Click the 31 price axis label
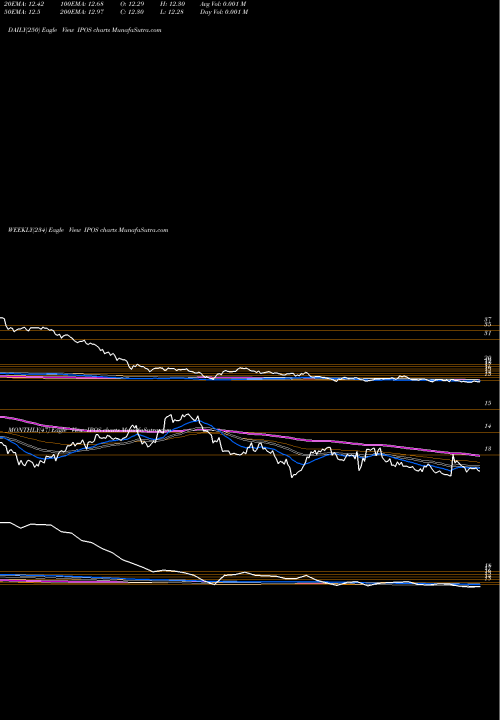This screenshot has width=500, height=720. [488, 333]
